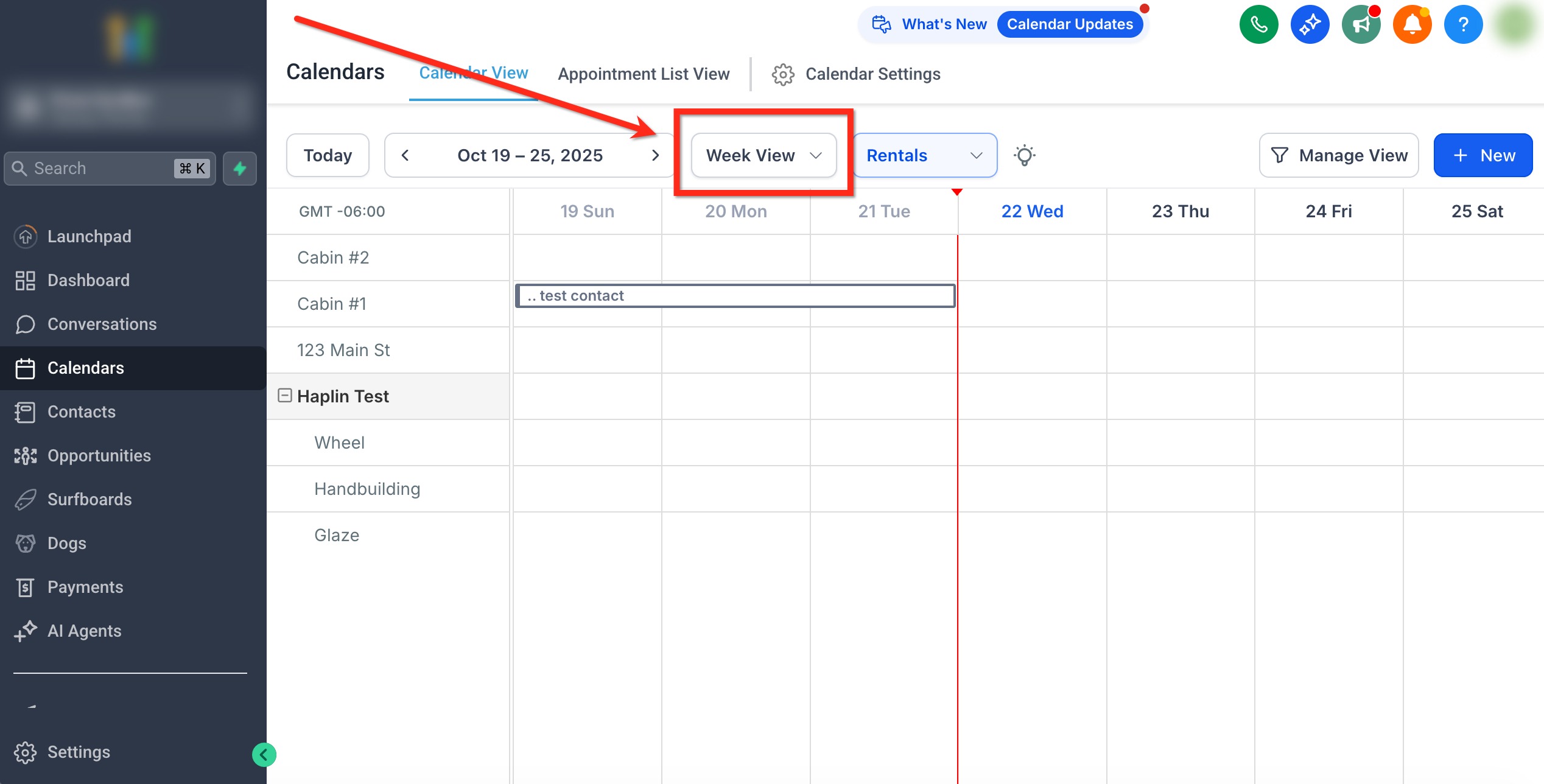Expand the Rentals calendar dropdown

coord(924,155)
